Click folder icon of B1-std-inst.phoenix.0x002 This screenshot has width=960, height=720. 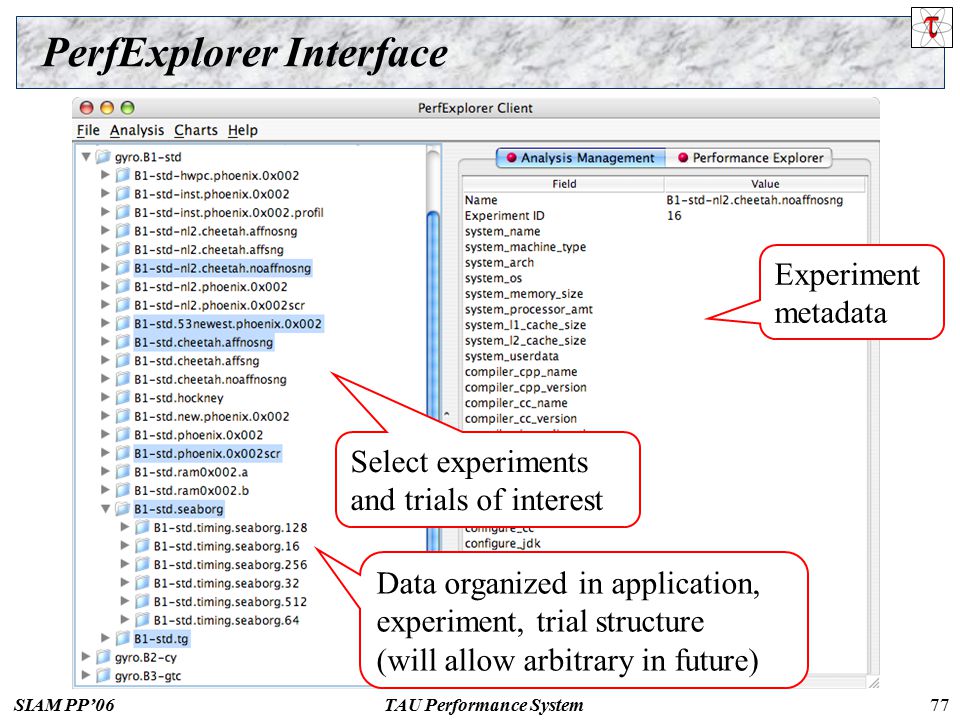(x=123, y=194)
